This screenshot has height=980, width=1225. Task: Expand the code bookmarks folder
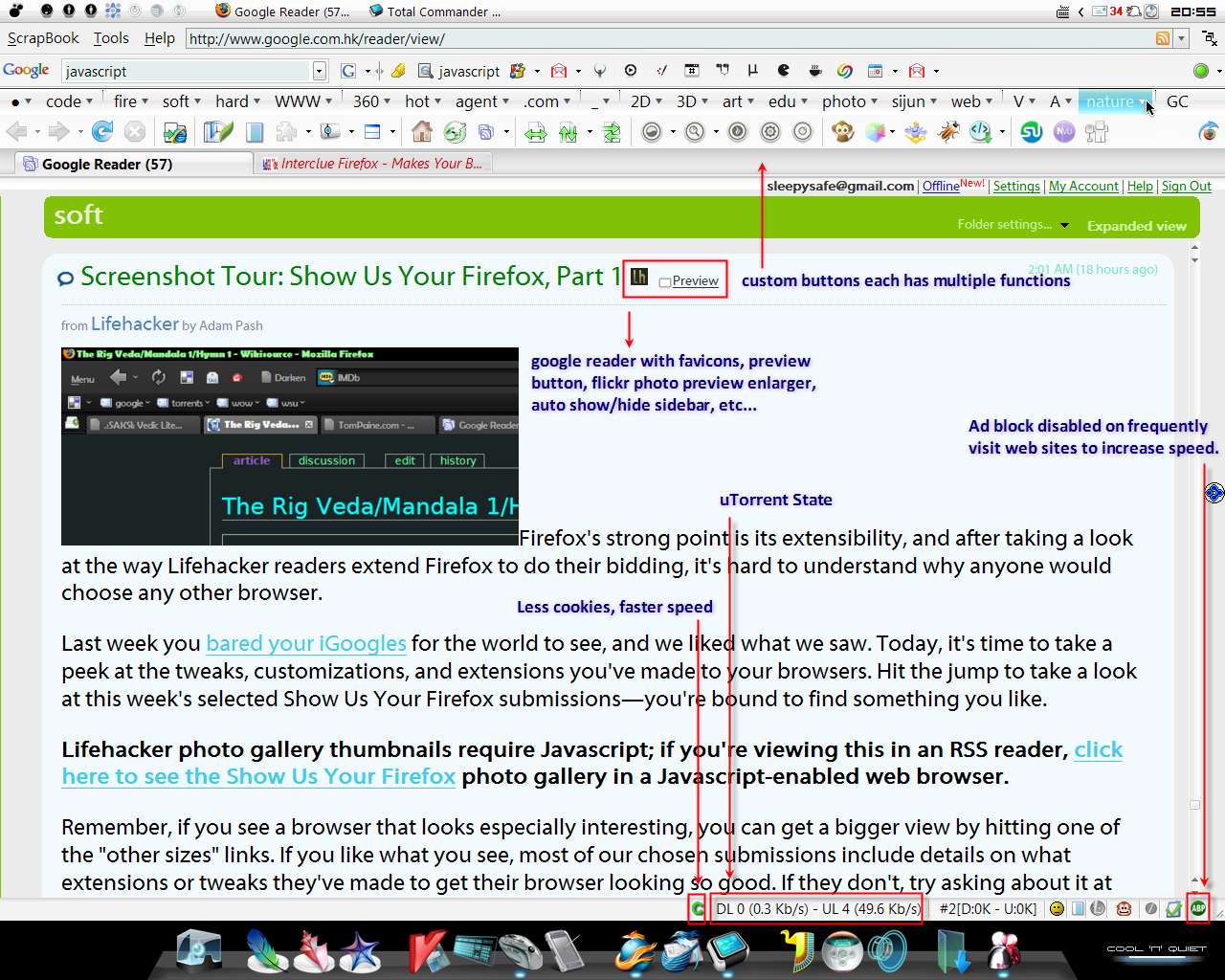pyautogui.click(x=69, y=101)
